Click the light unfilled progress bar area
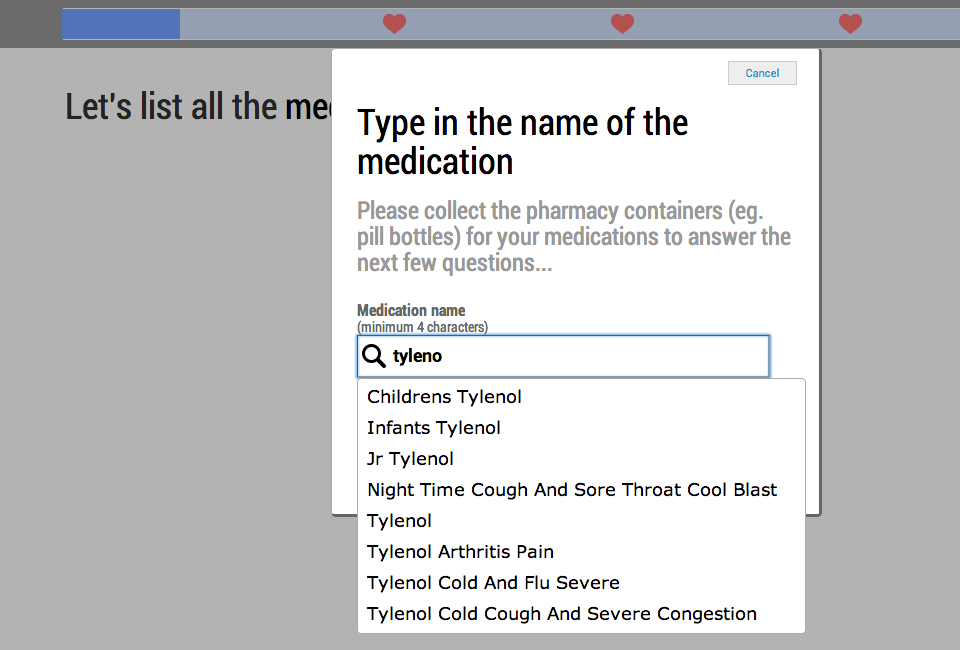960x650 pixels. (569, 24)
